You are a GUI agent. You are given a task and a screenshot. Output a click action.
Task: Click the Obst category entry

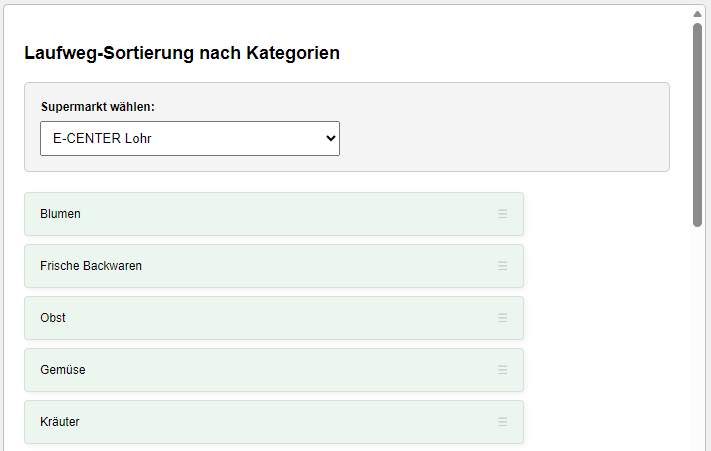pyautogui.click(x=274, y=318)
